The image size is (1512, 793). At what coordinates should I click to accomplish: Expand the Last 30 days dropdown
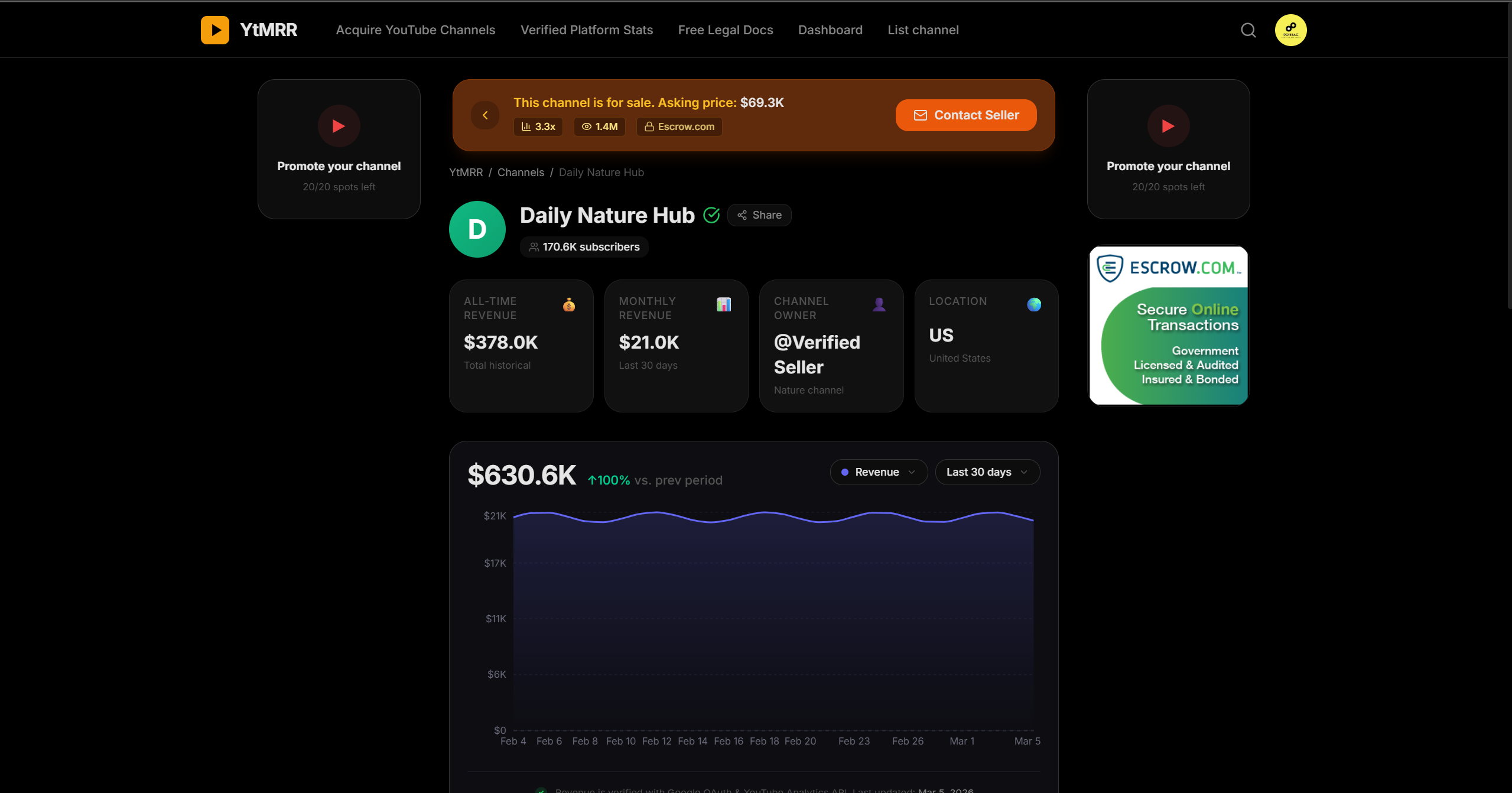[987, 472]
